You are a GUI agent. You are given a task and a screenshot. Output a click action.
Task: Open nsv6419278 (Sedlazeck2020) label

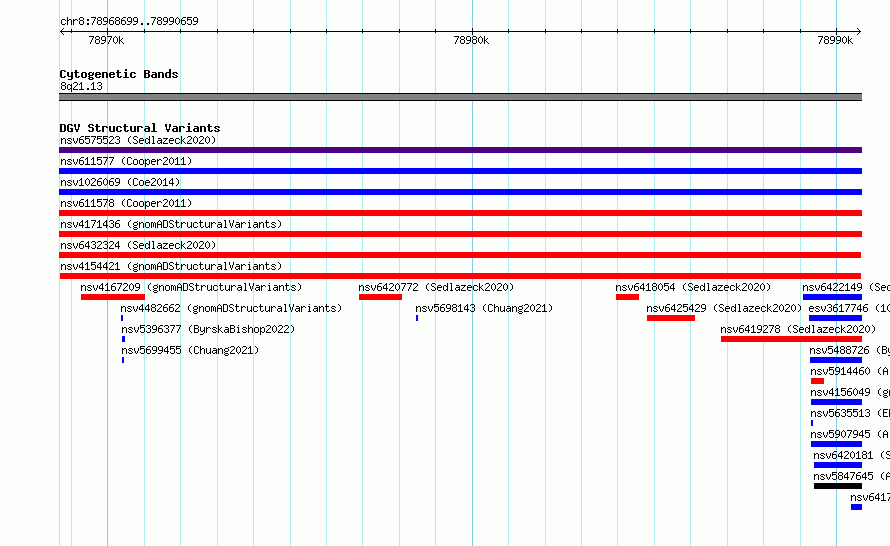point(798,329)
